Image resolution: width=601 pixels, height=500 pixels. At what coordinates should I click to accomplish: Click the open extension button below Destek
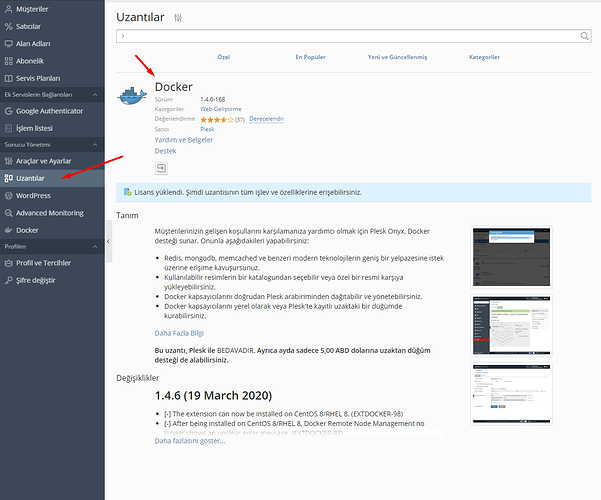pos(161,168)
